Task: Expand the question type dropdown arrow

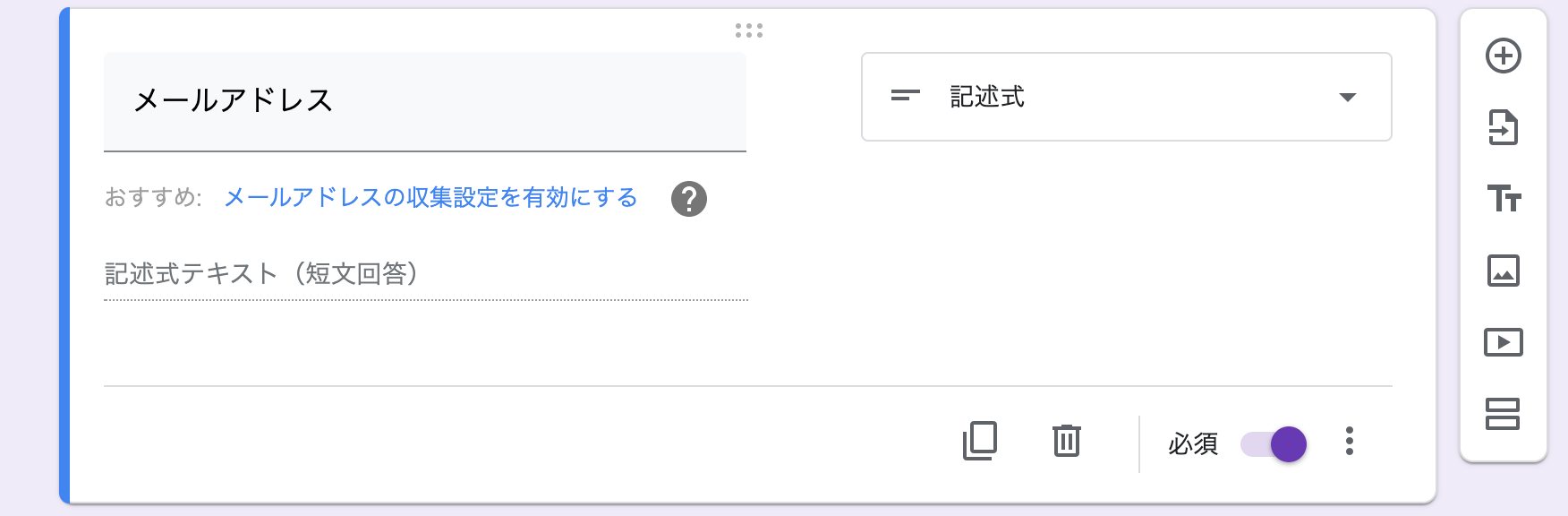Action: [1348, 97]
